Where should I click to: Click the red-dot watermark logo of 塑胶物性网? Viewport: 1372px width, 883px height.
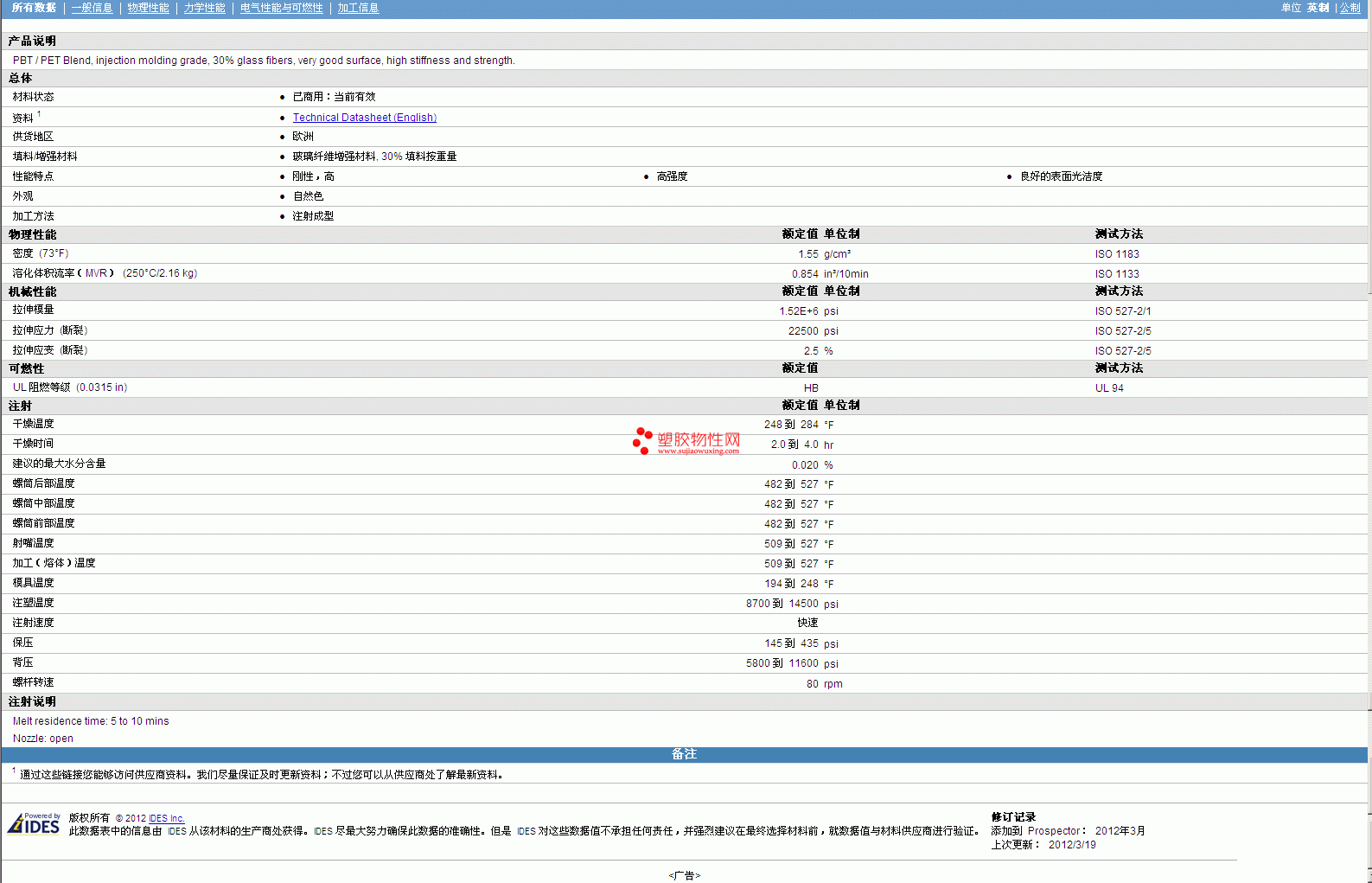pos(642,439)
